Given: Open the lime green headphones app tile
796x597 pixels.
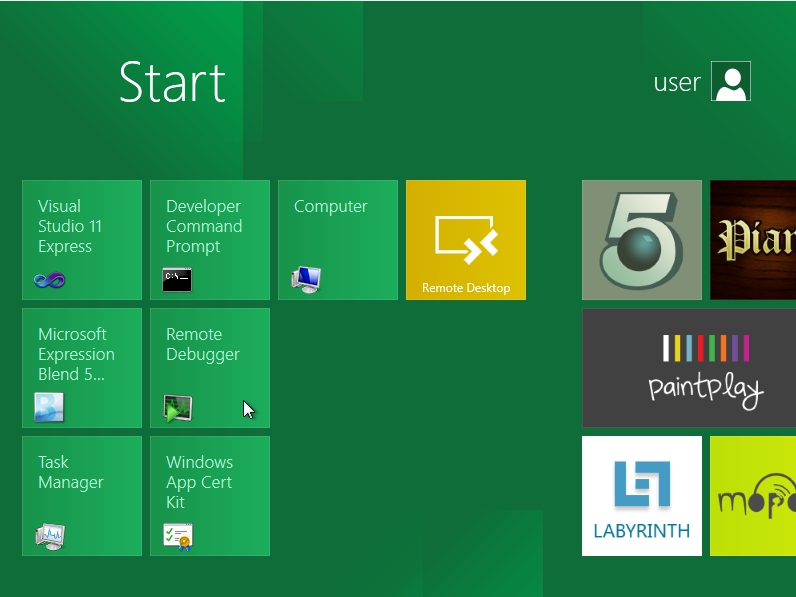Looking at the screenshot, I should [753, 495].
